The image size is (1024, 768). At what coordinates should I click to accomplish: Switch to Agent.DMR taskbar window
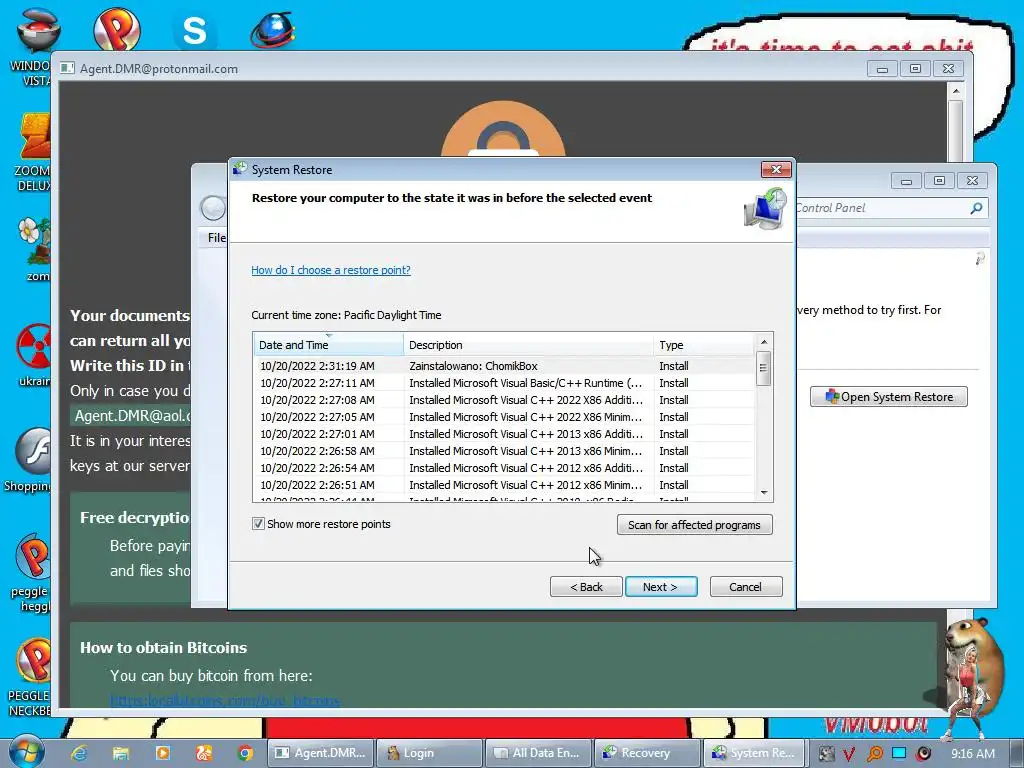click(320, 753)
